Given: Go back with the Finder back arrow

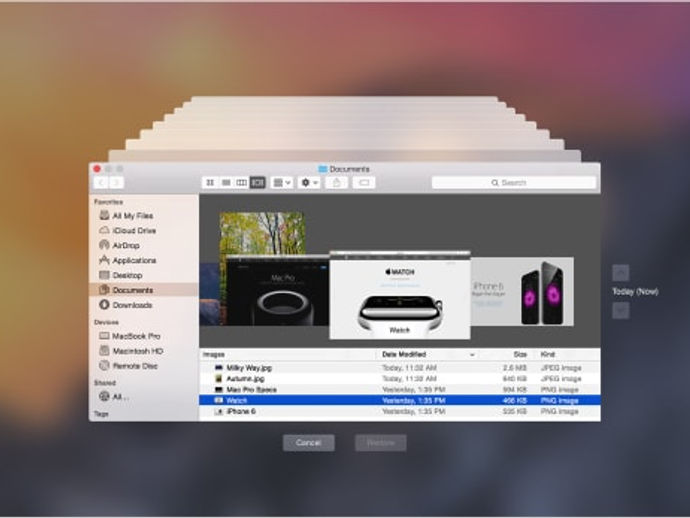Looking at the screenshot, I should [x=101, y=183].
